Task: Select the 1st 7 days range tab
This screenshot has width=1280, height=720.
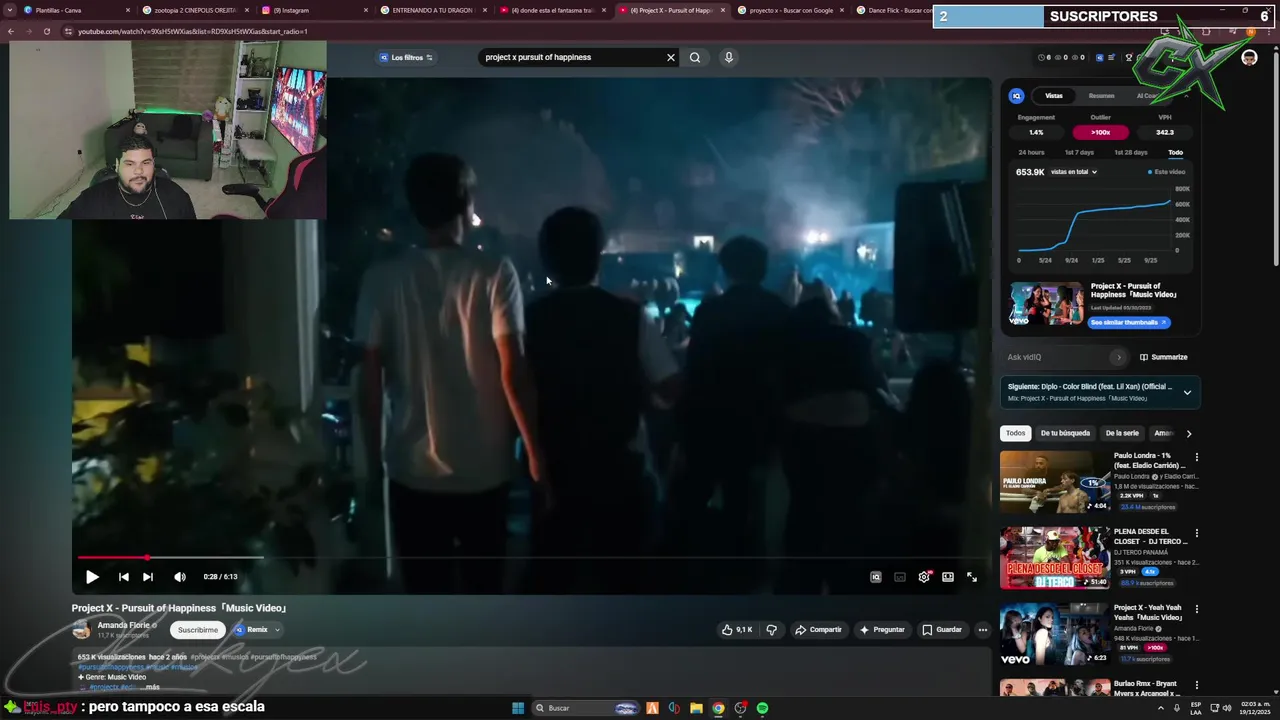Action: pos(1079,153)
